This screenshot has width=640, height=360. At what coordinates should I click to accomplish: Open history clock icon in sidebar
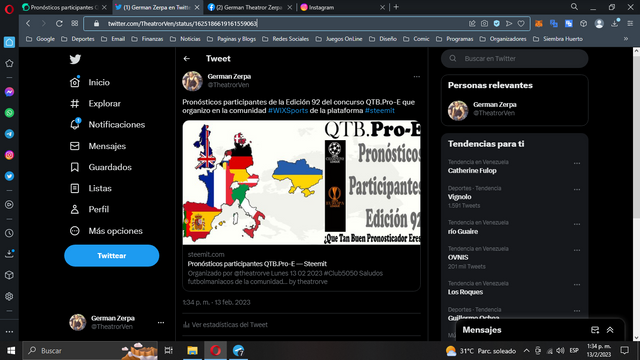tap(9, 233)
